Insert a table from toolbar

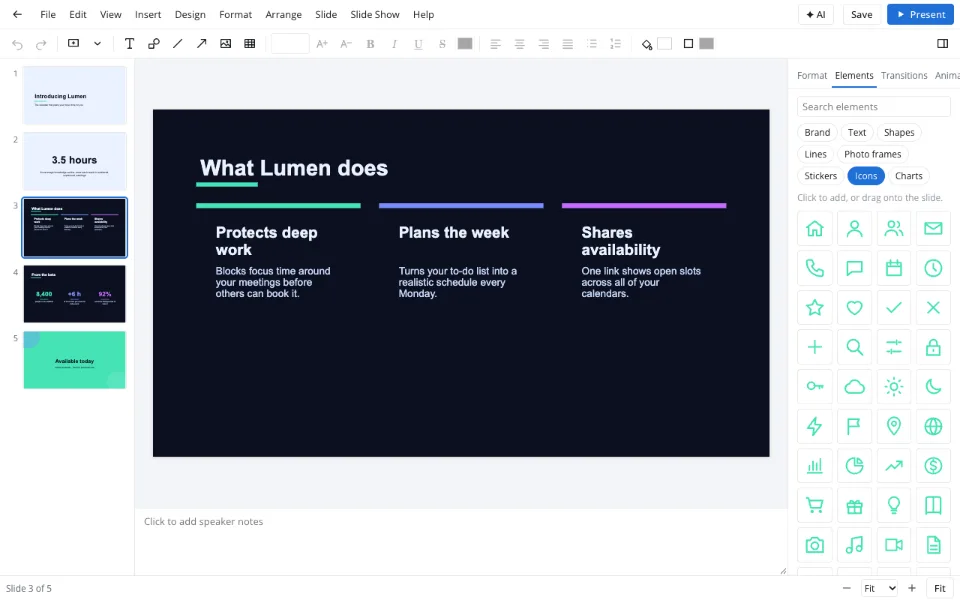[x=250, y=43]
